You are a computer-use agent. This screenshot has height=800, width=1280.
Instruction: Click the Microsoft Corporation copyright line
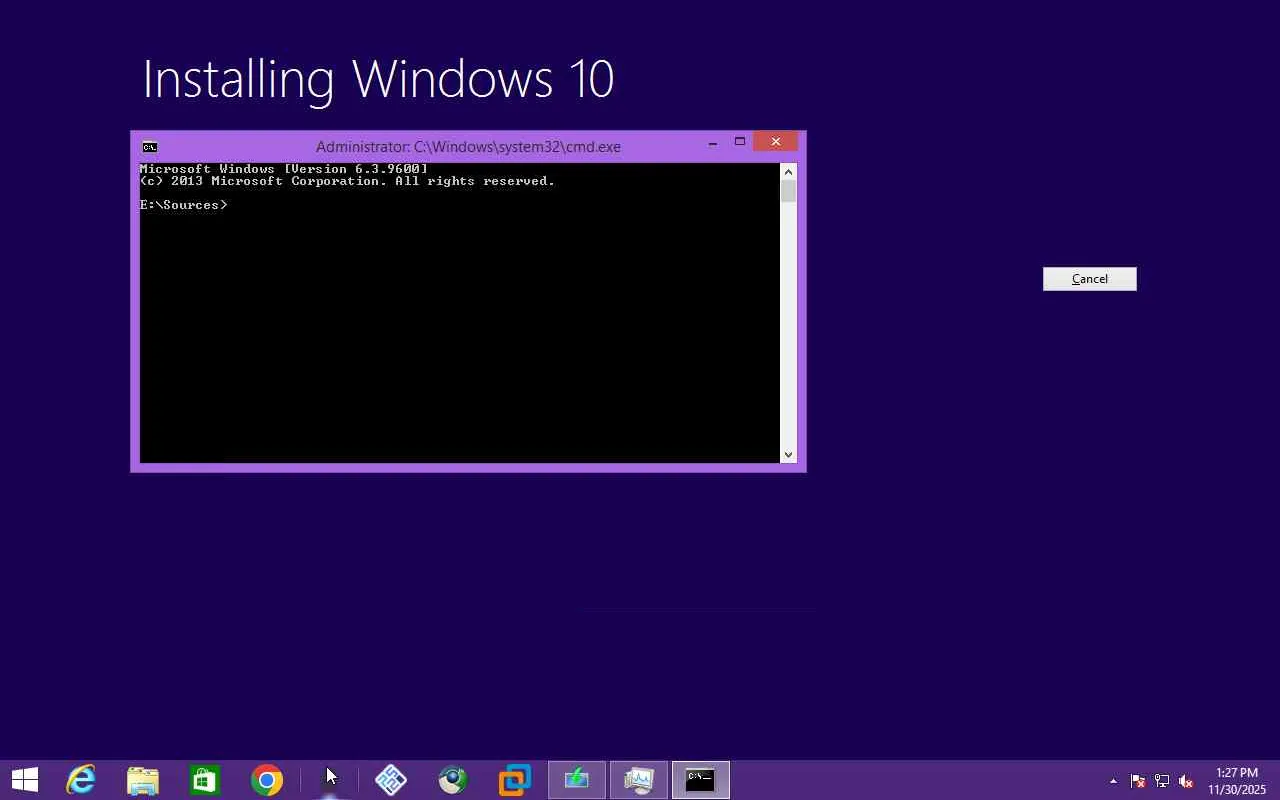[x=347, y=181]
